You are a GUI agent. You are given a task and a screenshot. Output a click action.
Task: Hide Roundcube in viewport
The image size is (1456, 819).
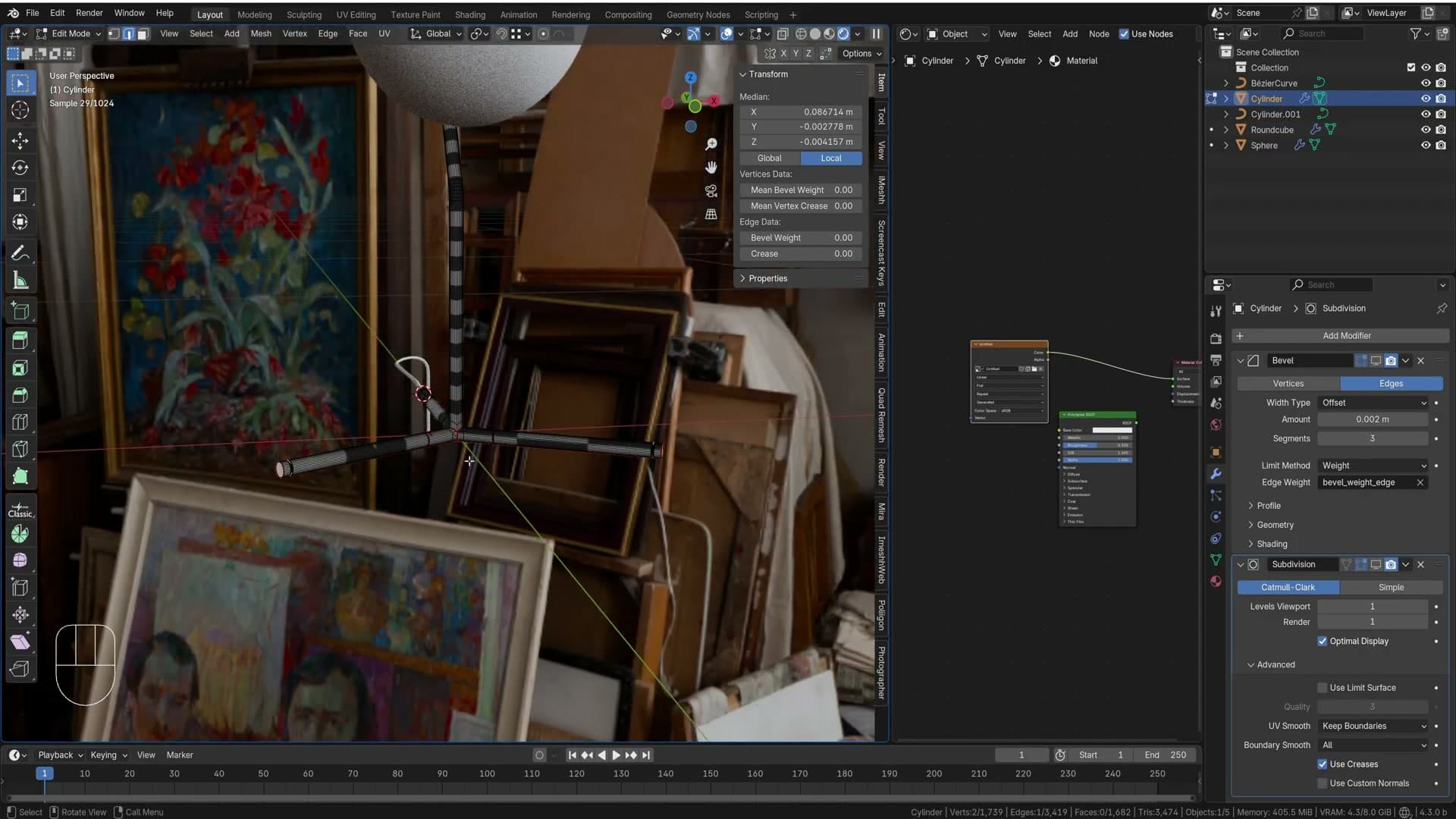point(1426,130)
